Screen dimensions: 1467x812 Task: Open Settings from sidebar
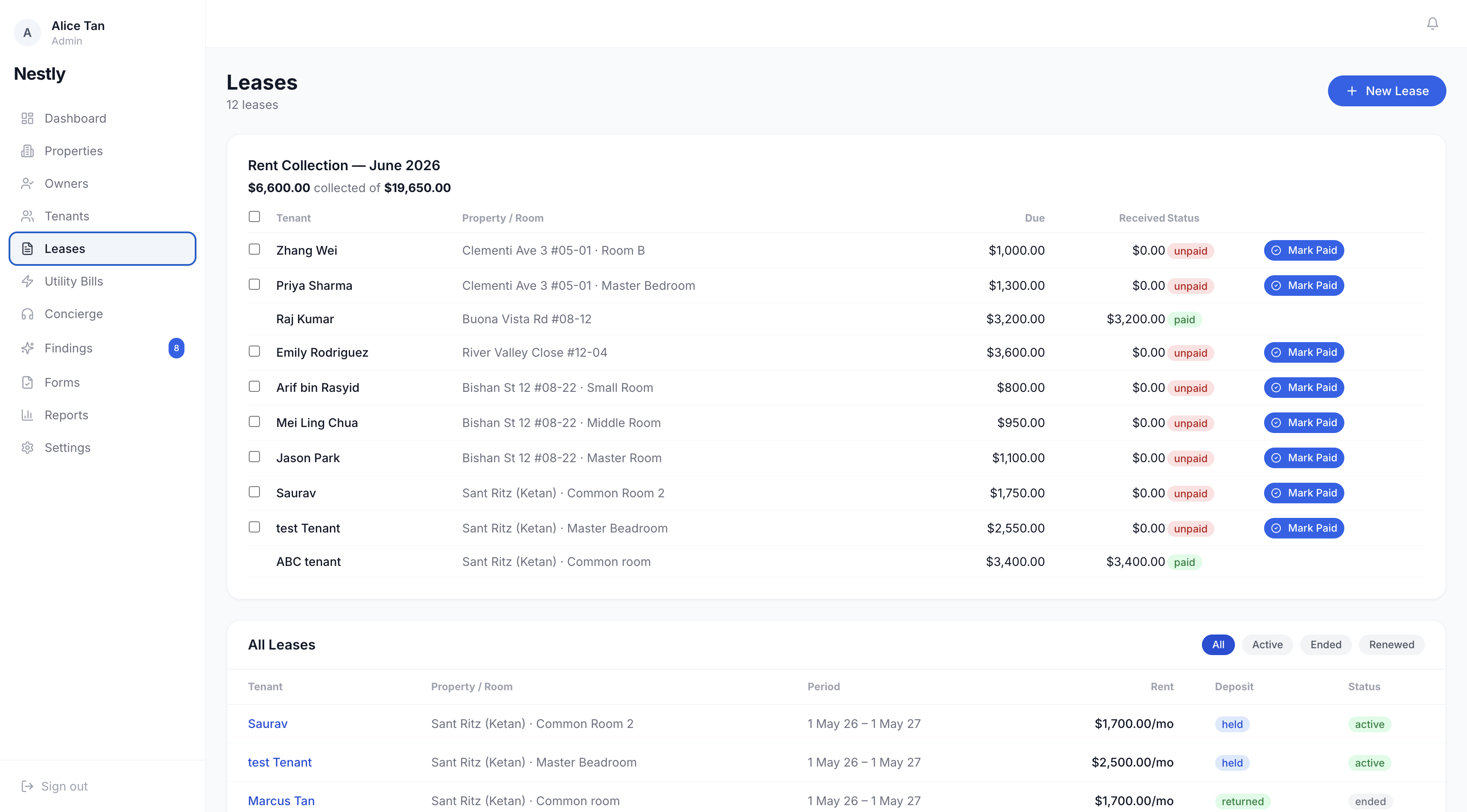tap(103, 448)
